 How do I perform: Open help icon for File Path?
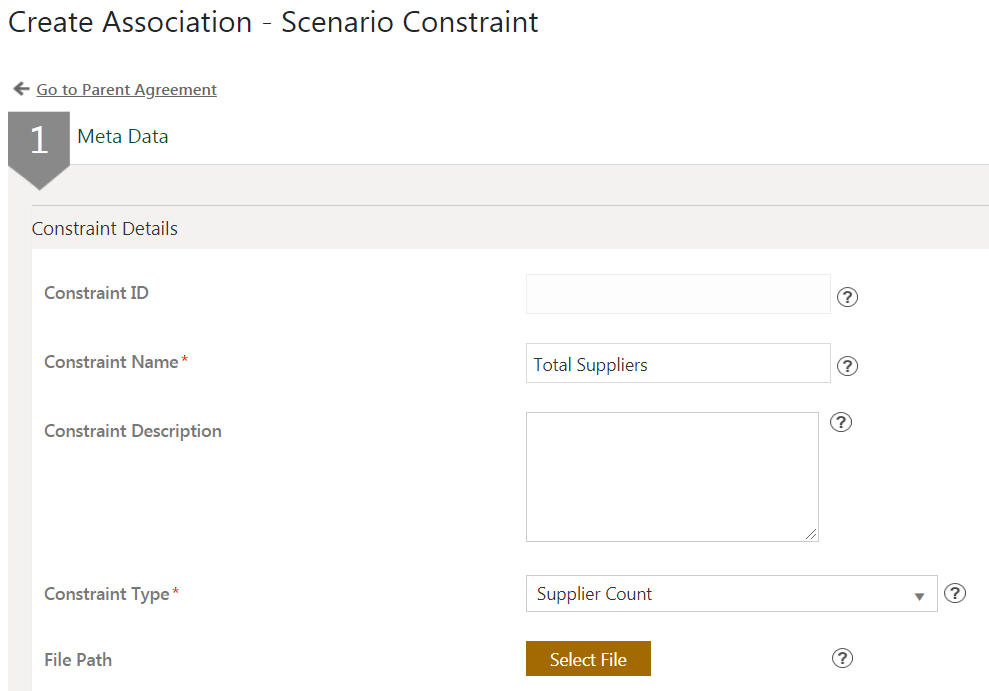click(x=842, y=658)
